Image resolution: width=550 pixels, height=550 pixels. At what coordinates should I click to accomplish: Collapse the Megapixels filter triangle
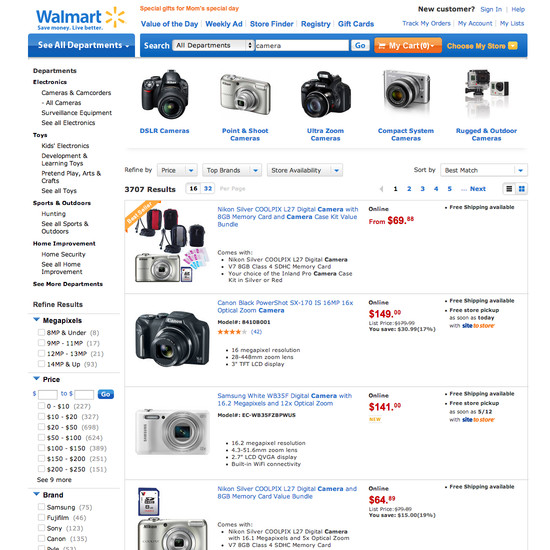click(x=36, y=320)
